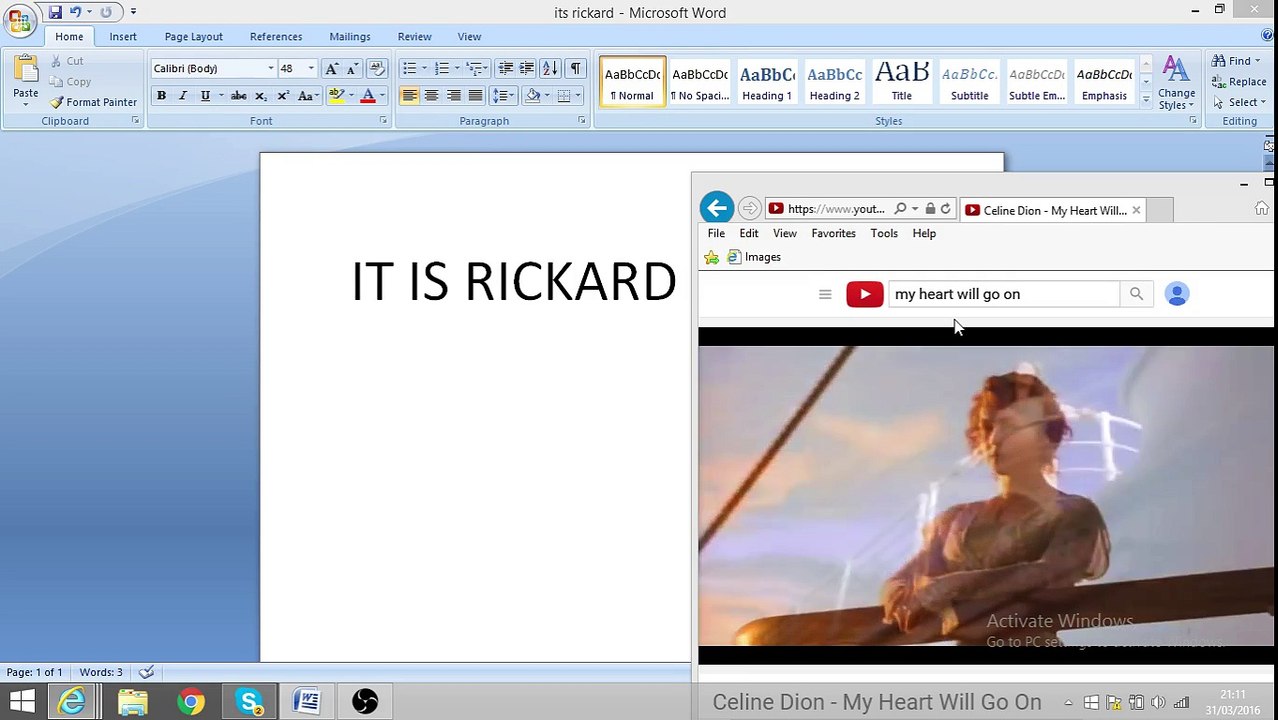Open the borders dropdown
The image size is (1278, 720).
(x=578, y=96)
